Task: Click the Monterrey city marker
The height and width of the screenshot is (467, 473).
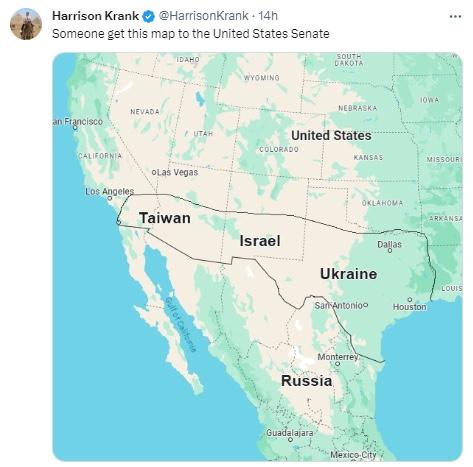Action: pyautogui.click(x=337, y=364)
